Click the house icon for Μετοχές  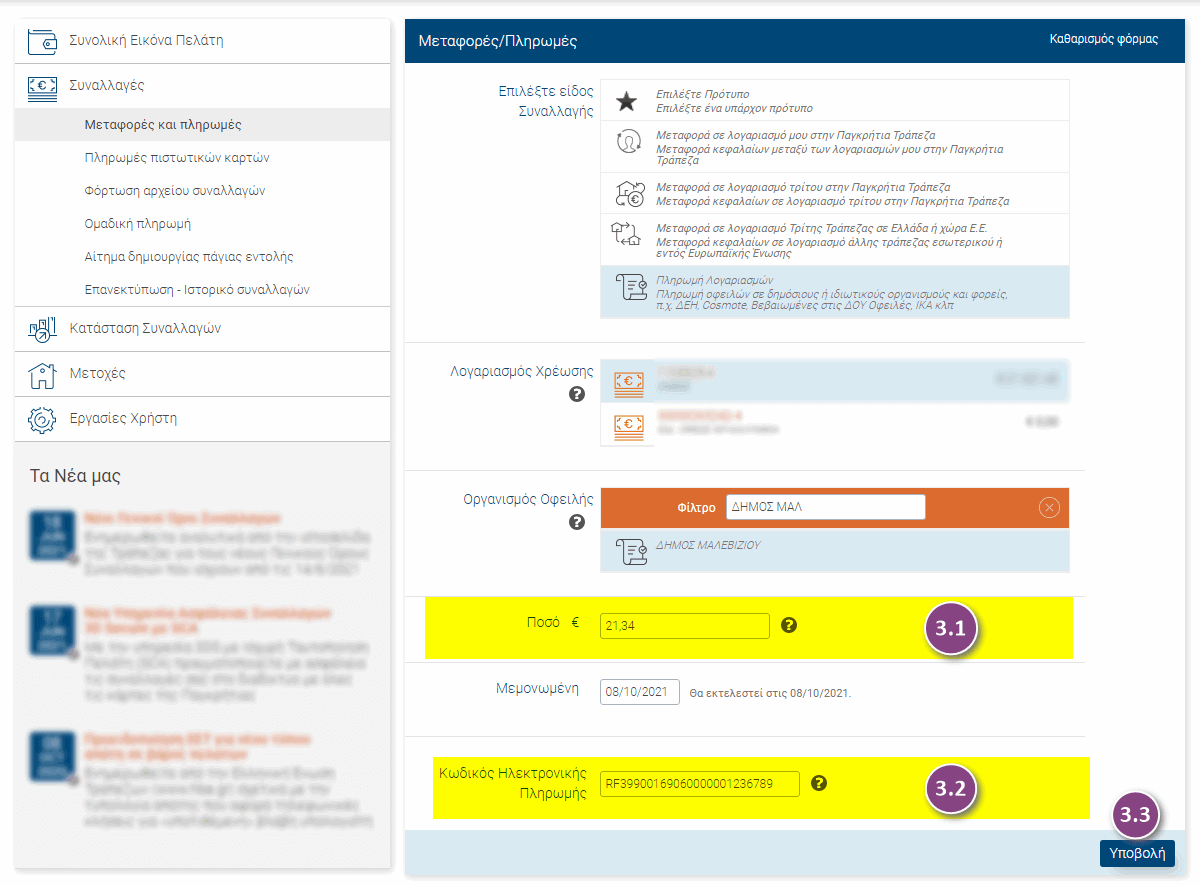[42, 374]
